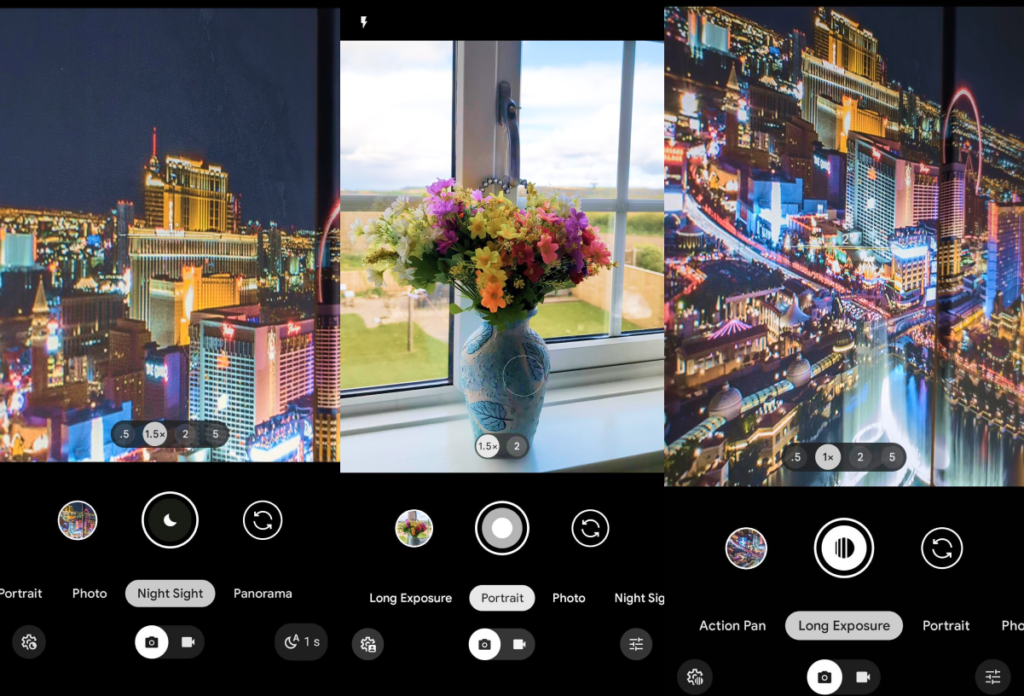Screen dimensions: 1024x696
Task: Choose 5× zoom on the Night Sight preview
Action: click(214, 434)
